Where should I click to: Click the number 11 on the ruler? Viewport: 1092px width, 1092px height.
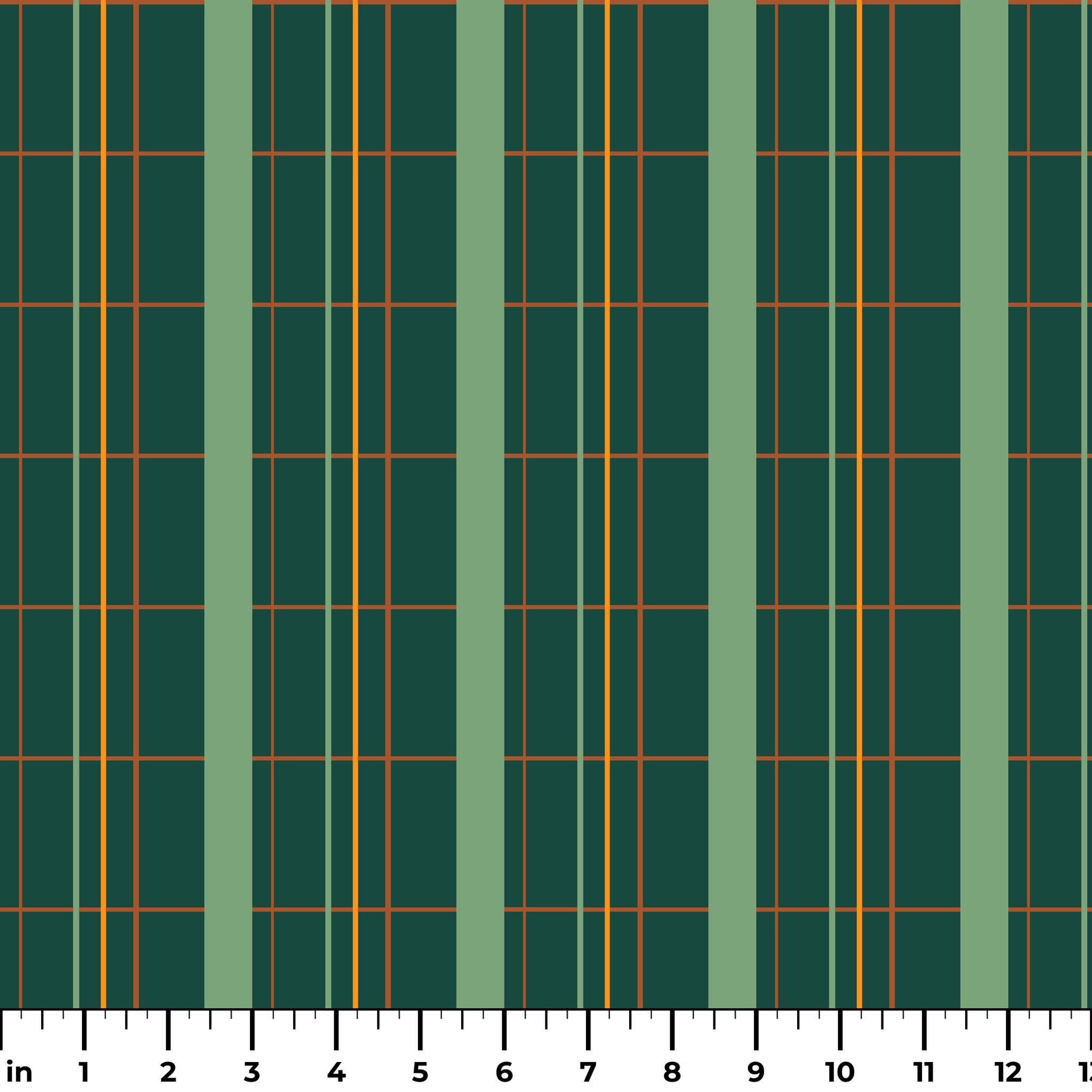(924, 1072)
